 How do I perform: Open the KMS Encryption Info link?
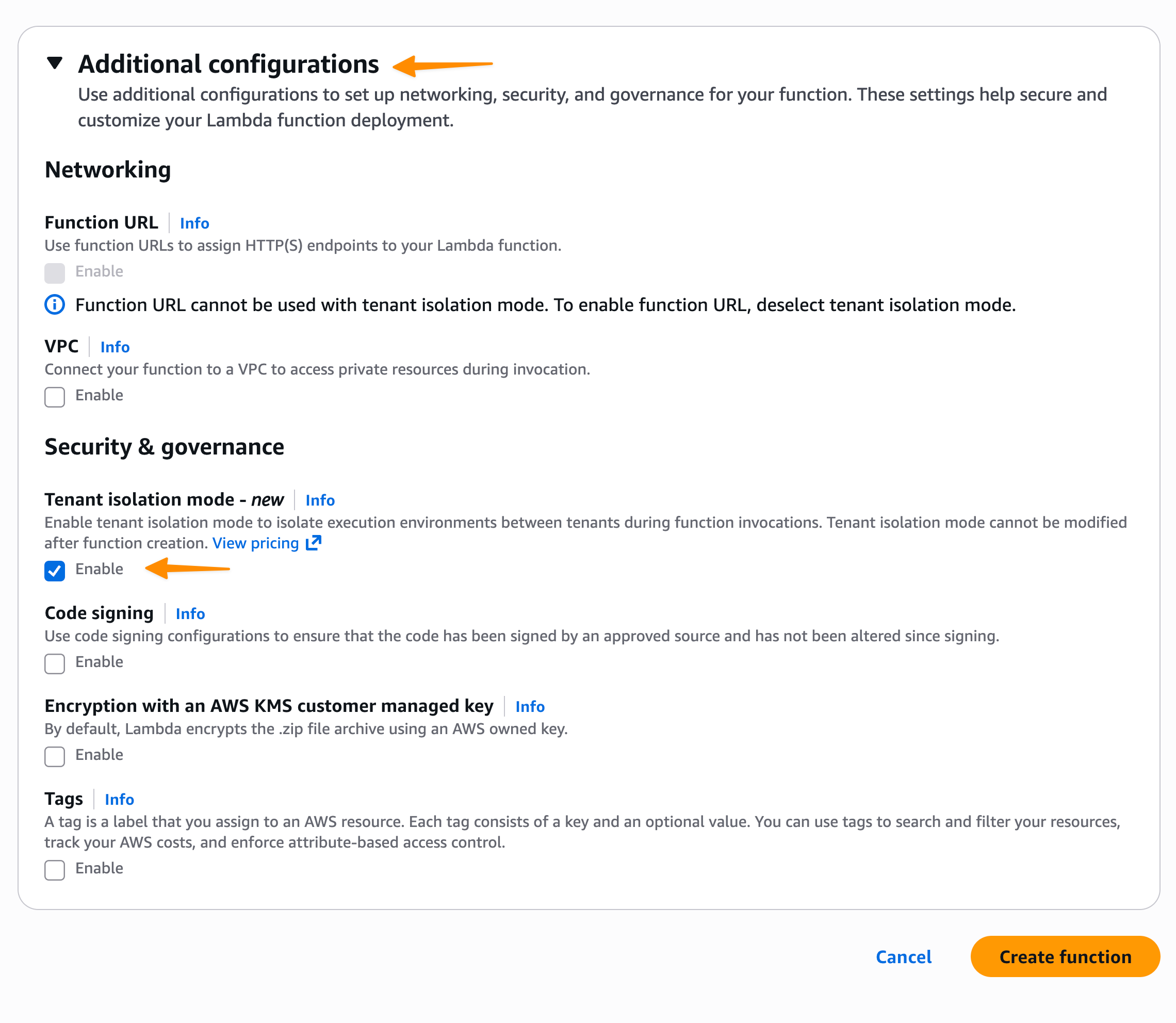tap(530, 707)
